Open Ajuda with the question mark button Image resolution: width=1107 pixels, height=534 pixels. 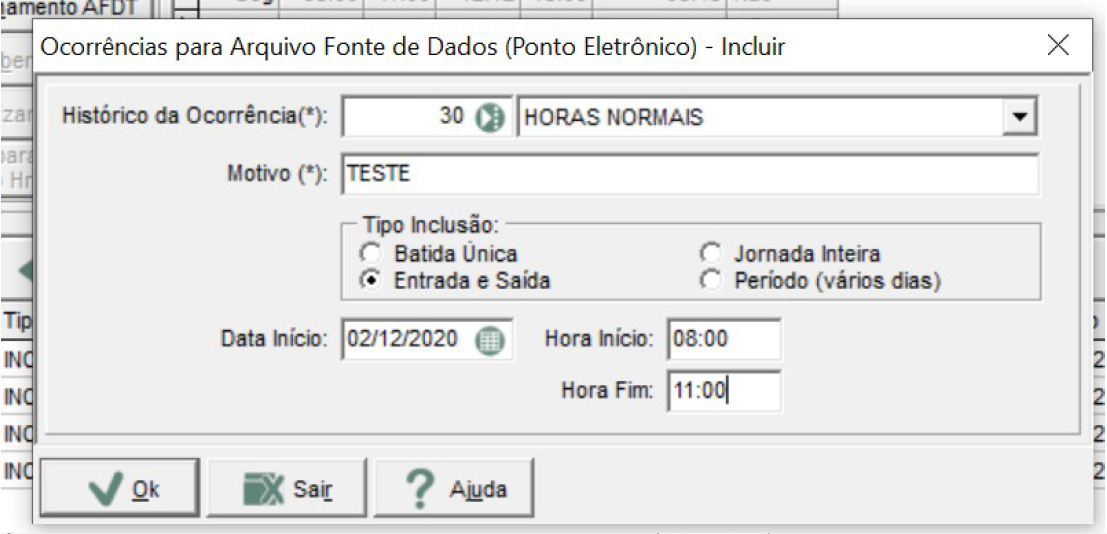pos(454,490)
